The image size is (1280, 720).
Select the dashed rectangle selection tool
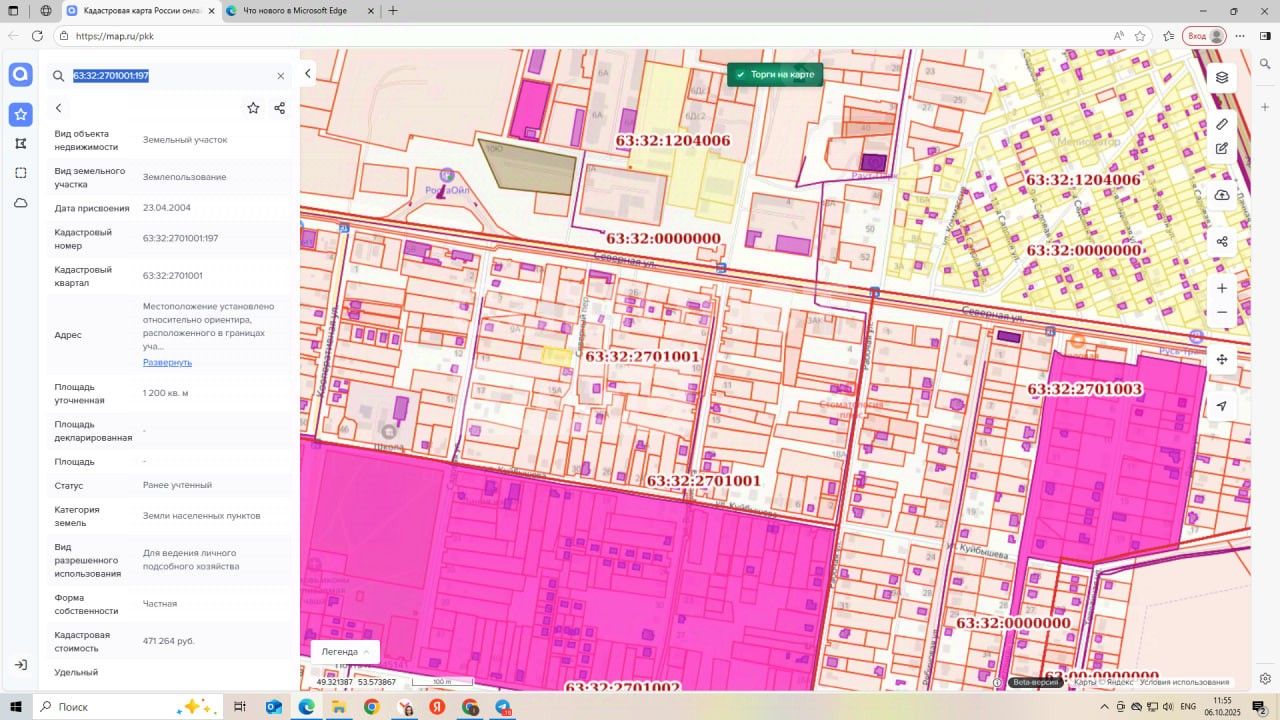tap(21, 173)
